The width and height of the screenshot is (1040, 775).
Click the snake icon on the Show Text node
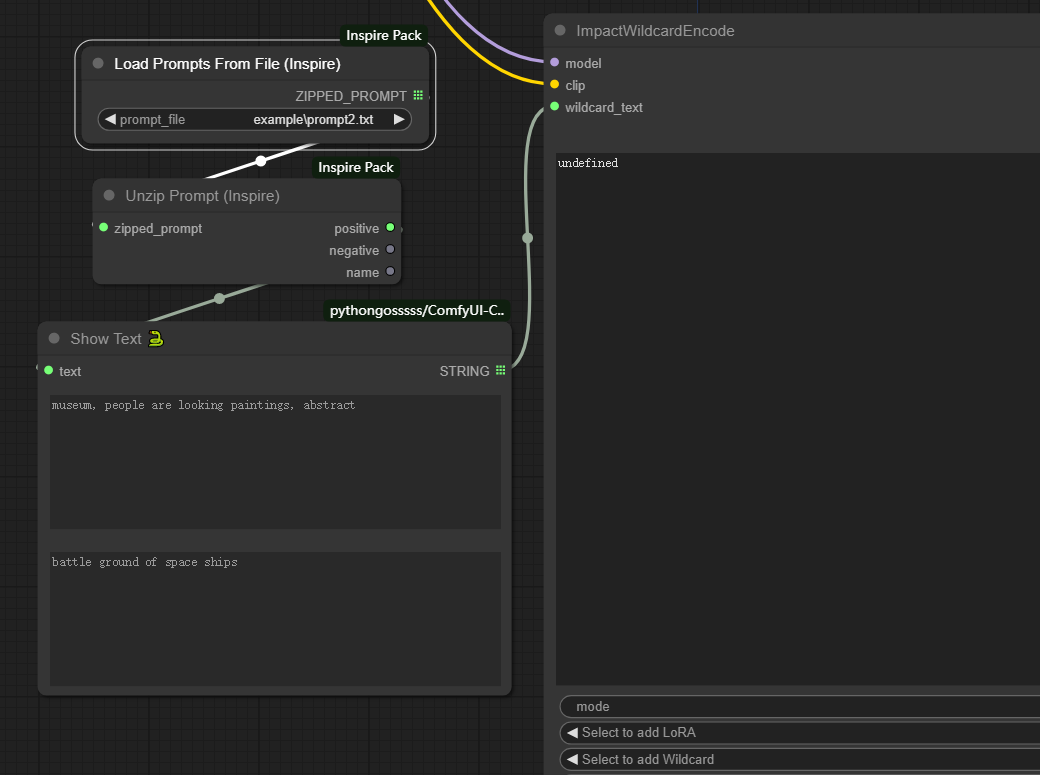pos(155,338)
